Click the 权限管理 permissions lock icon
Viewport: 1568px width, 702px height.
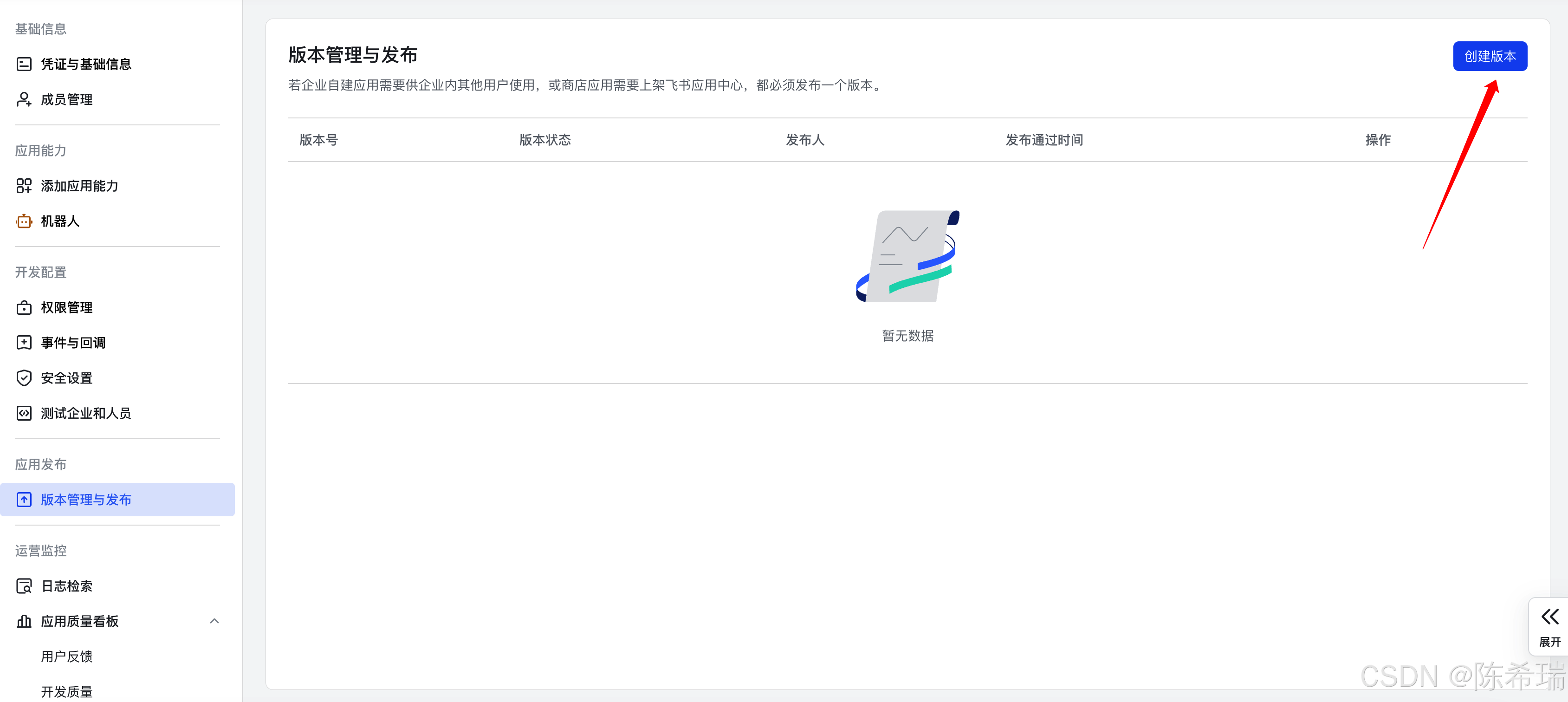(x=24, y=307)
